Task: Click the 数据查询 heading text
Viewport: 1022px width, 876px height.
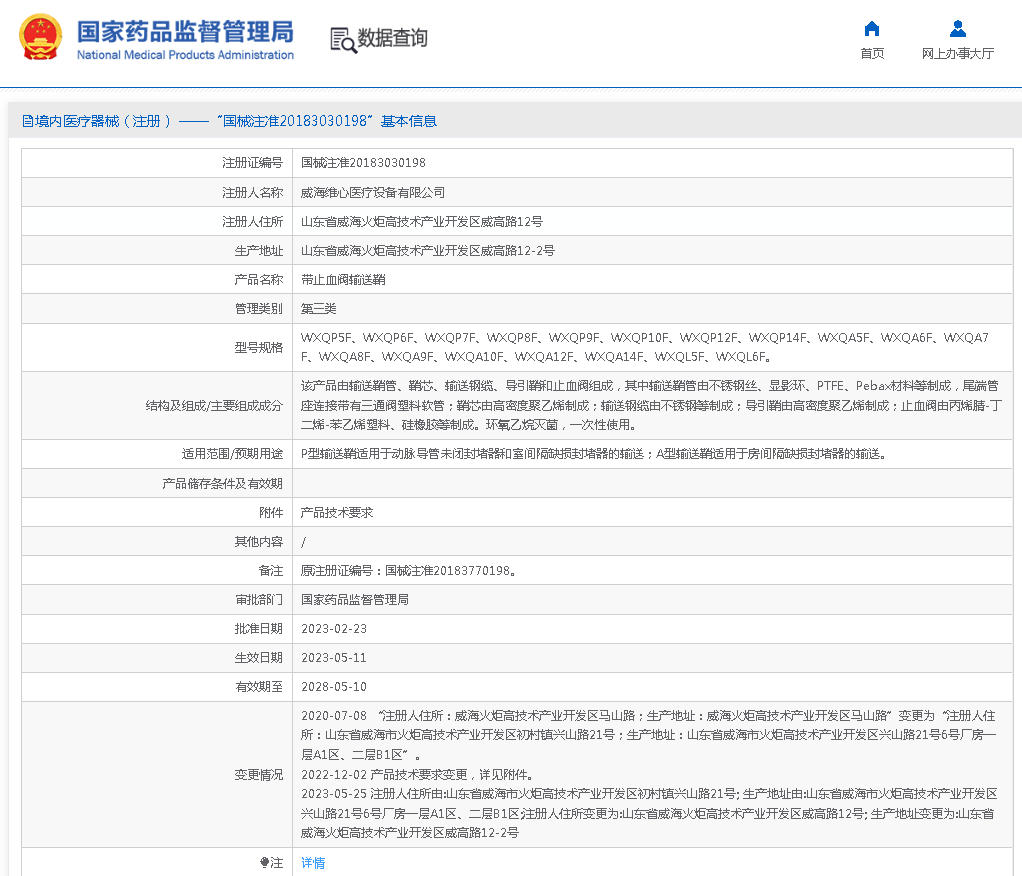Action: tap(393, 38)
